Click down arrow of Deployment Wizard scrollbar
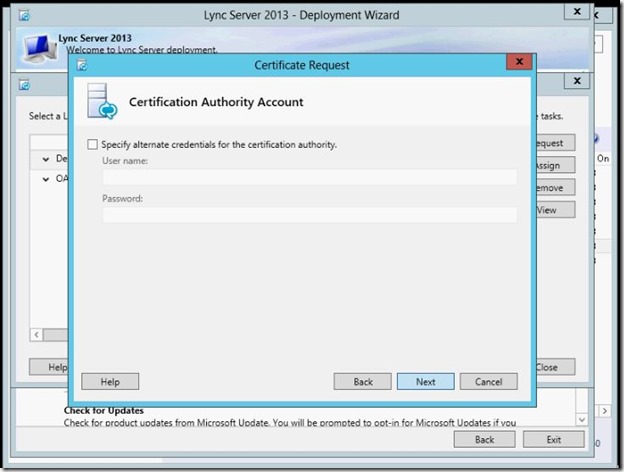This screenshot has height=472, width=624. [581, 419]
